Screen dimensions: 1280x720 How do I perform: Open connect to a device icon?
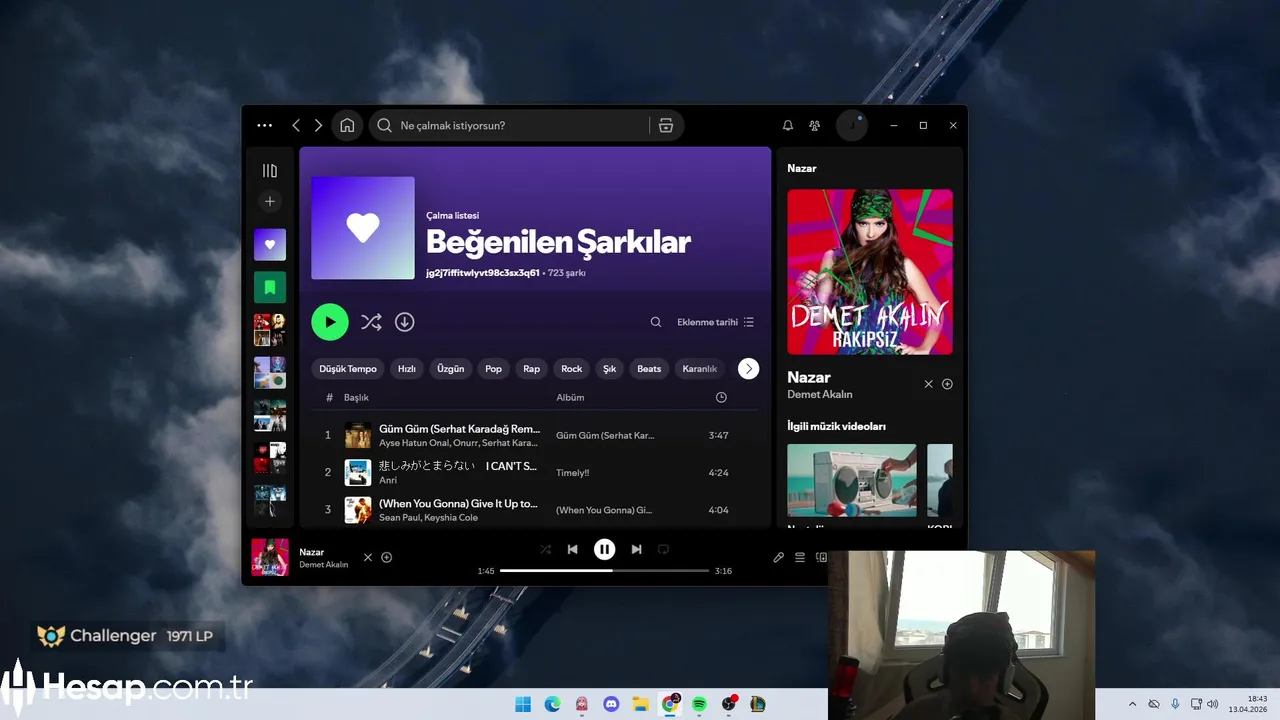click(x=821, y=557)
